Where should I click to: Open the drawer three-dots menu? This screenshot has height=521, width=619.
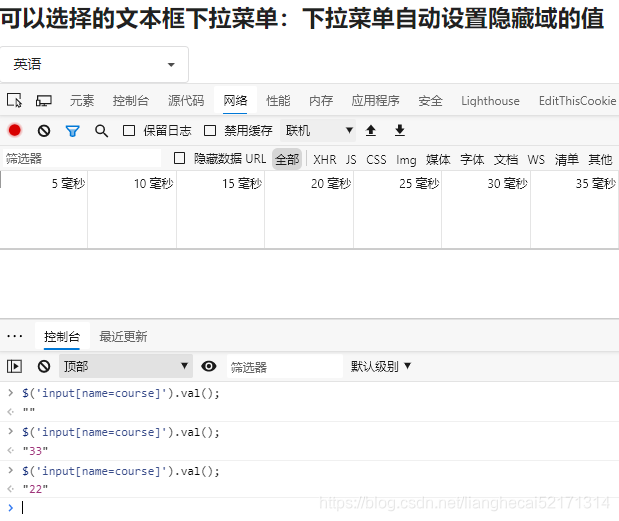point(15,337)
